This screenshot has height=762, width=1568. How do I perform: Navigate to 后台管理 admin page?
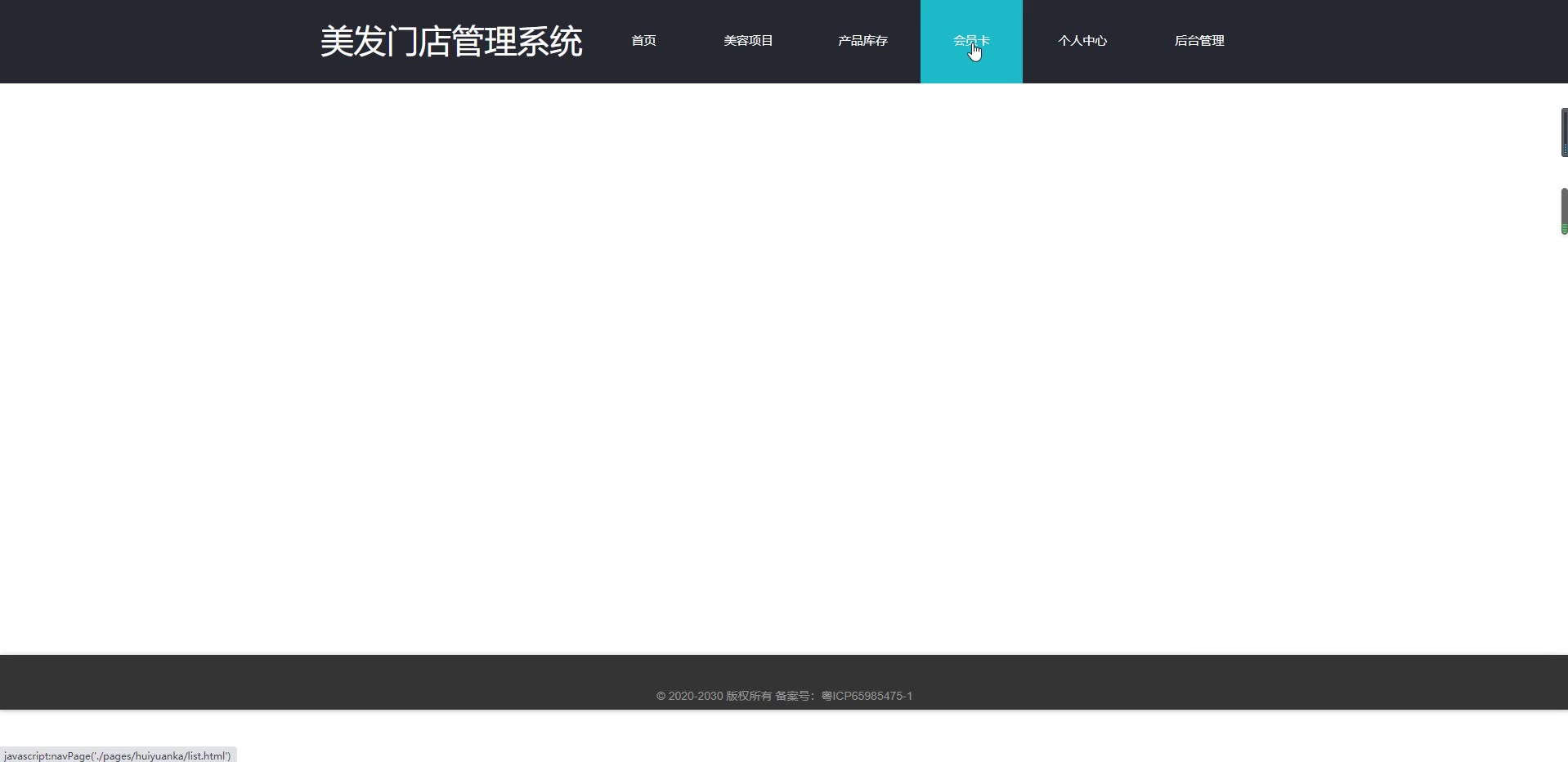pos(1199,41)
